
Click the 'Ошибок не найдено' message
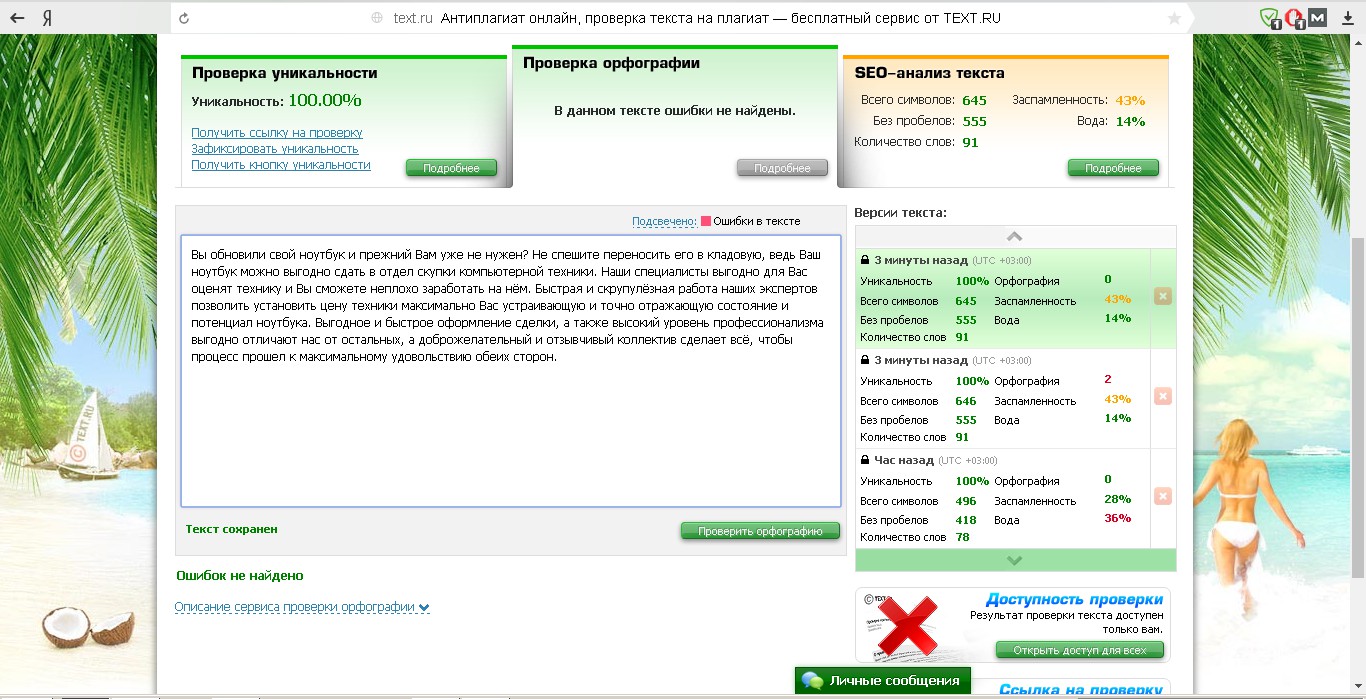pyautogui.click(x=240, y=576)
